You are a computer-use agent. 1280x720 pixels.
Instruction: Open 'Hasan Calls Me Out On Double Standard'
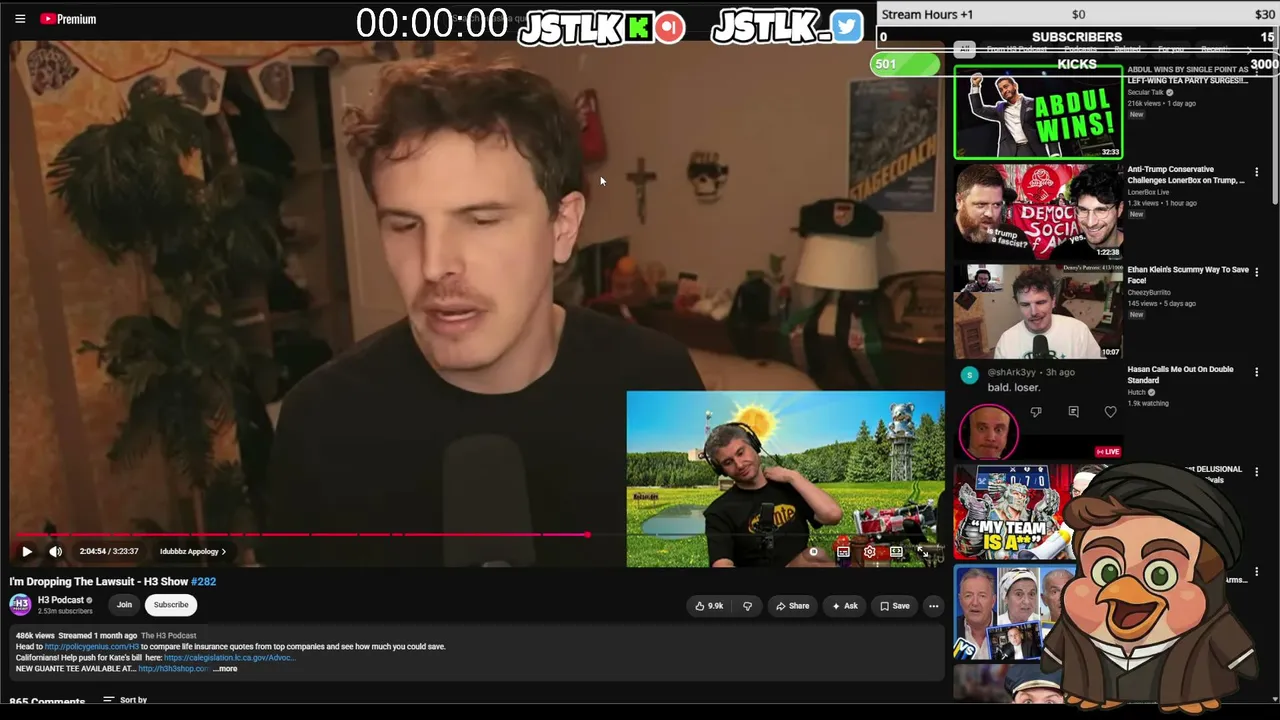point(1180,375)
